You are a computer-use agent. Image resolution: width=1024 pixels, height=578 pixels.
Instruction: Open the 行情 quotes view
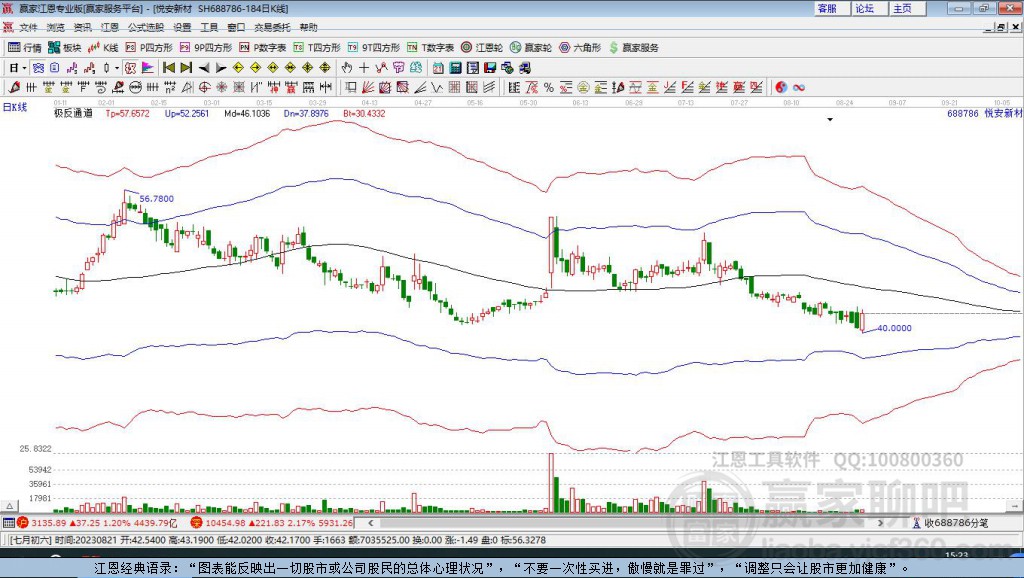[24, 48]
